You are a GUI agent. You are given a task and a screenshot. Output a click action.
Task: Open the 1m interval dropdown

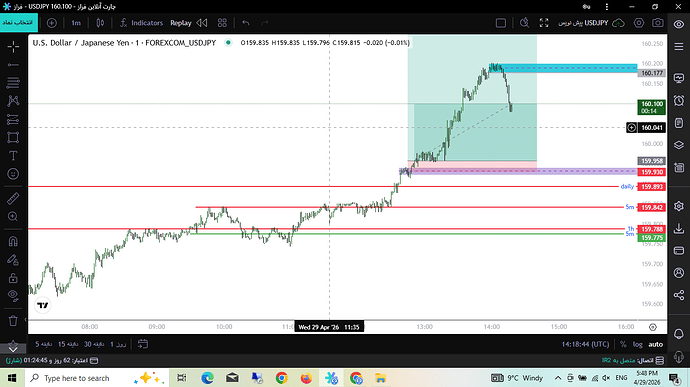click(x=76, y=23)
